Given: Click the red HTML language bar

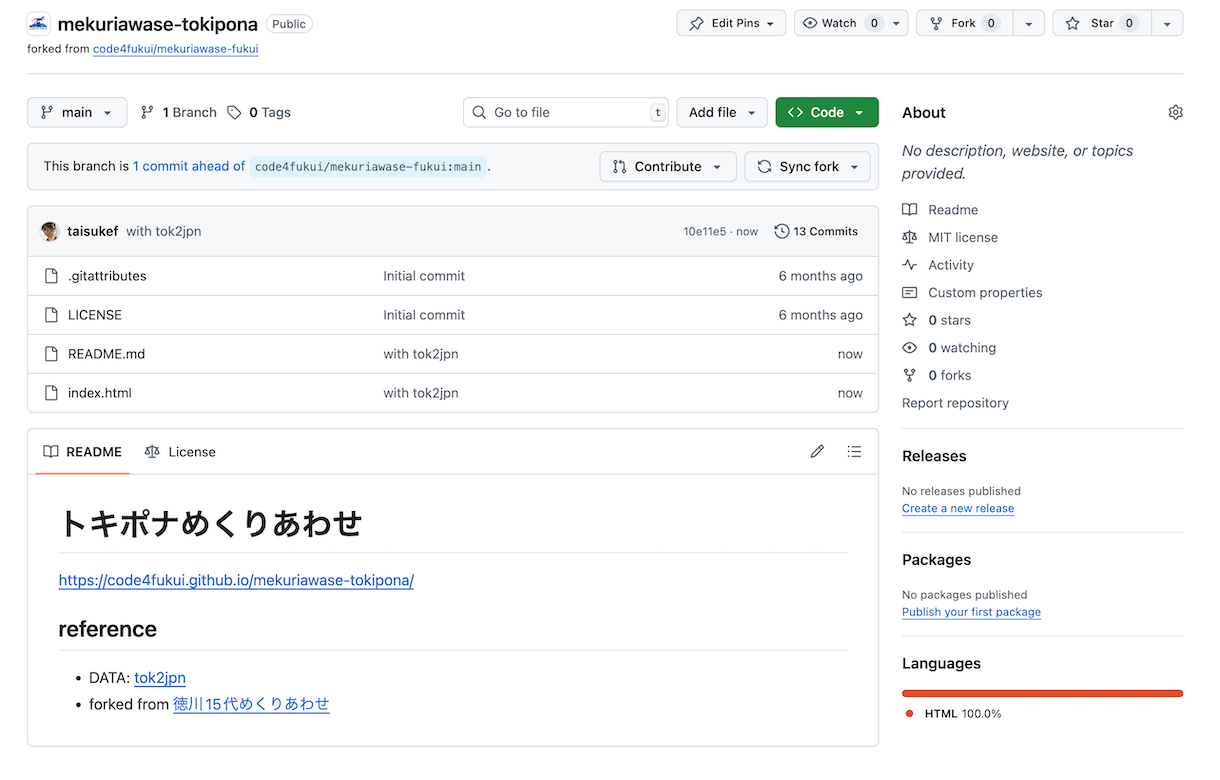Looking at the screenshot, I should [1042, 693].
